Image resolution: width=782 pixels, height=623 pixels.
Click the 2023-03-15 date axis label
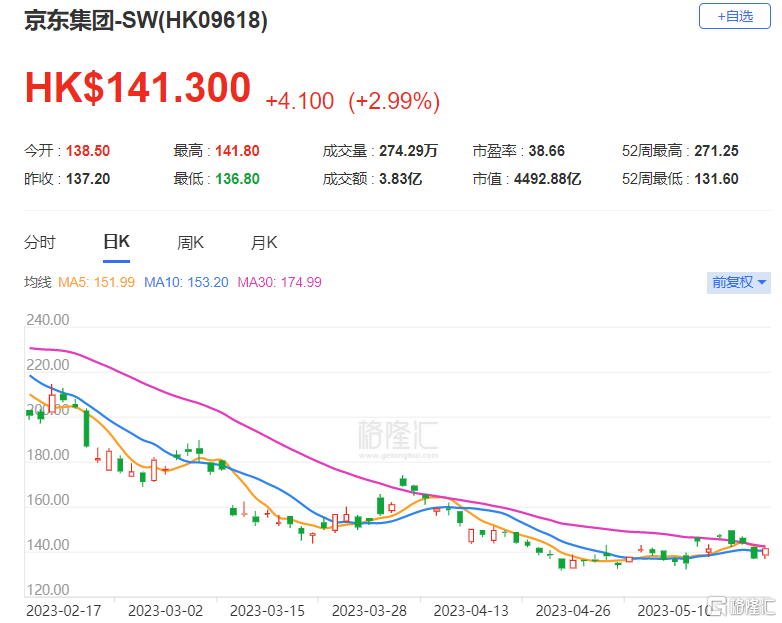[267, 611]
